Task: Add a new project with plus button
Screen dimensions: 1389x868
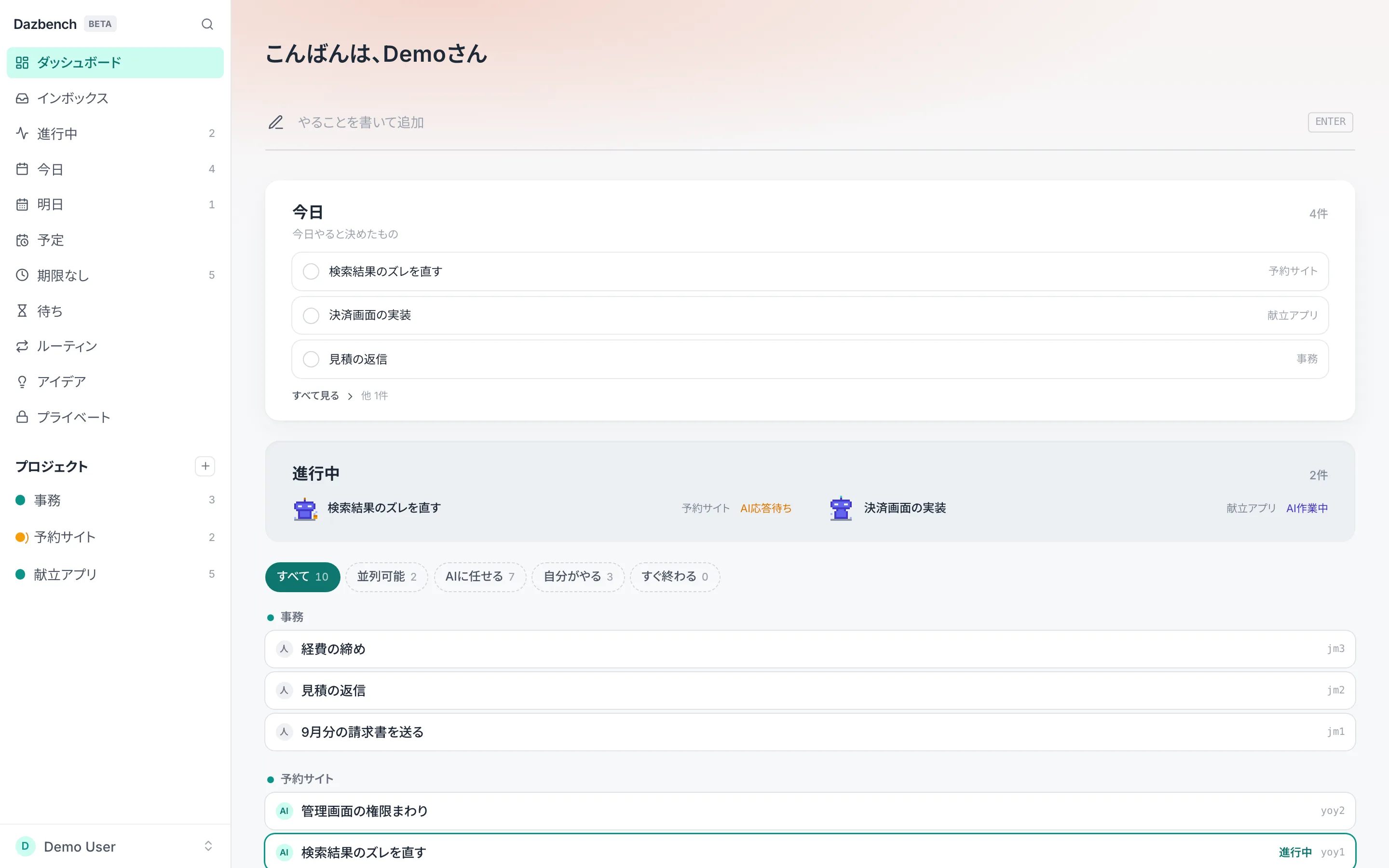Action: 205,466
